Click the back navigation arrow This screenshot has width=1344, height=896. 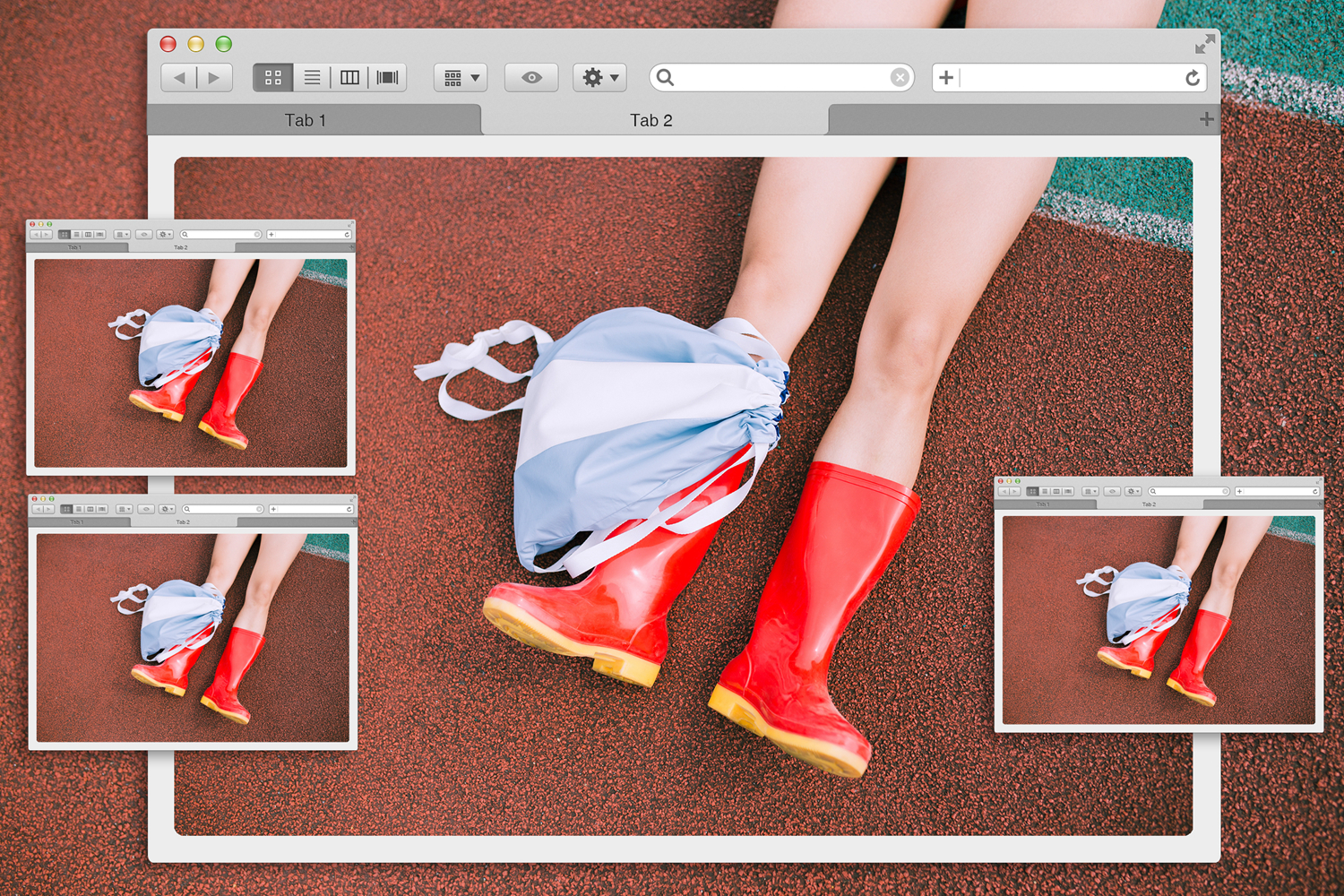pos(179,78)
